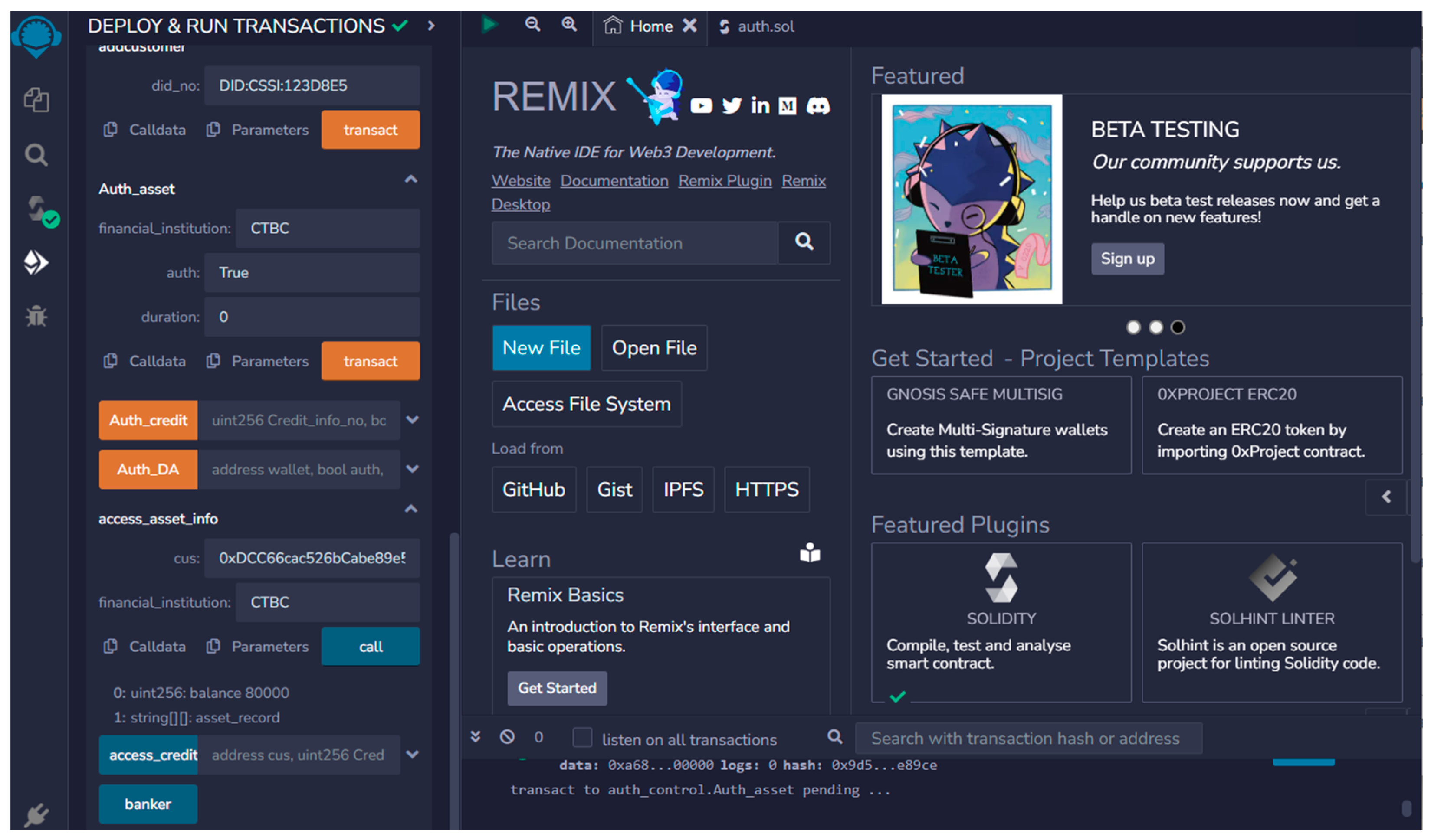The height and width of the screenshot is (840, 1431).
Task: Expand the Auth_DA function parameters
Action: (x=413, y=469)
